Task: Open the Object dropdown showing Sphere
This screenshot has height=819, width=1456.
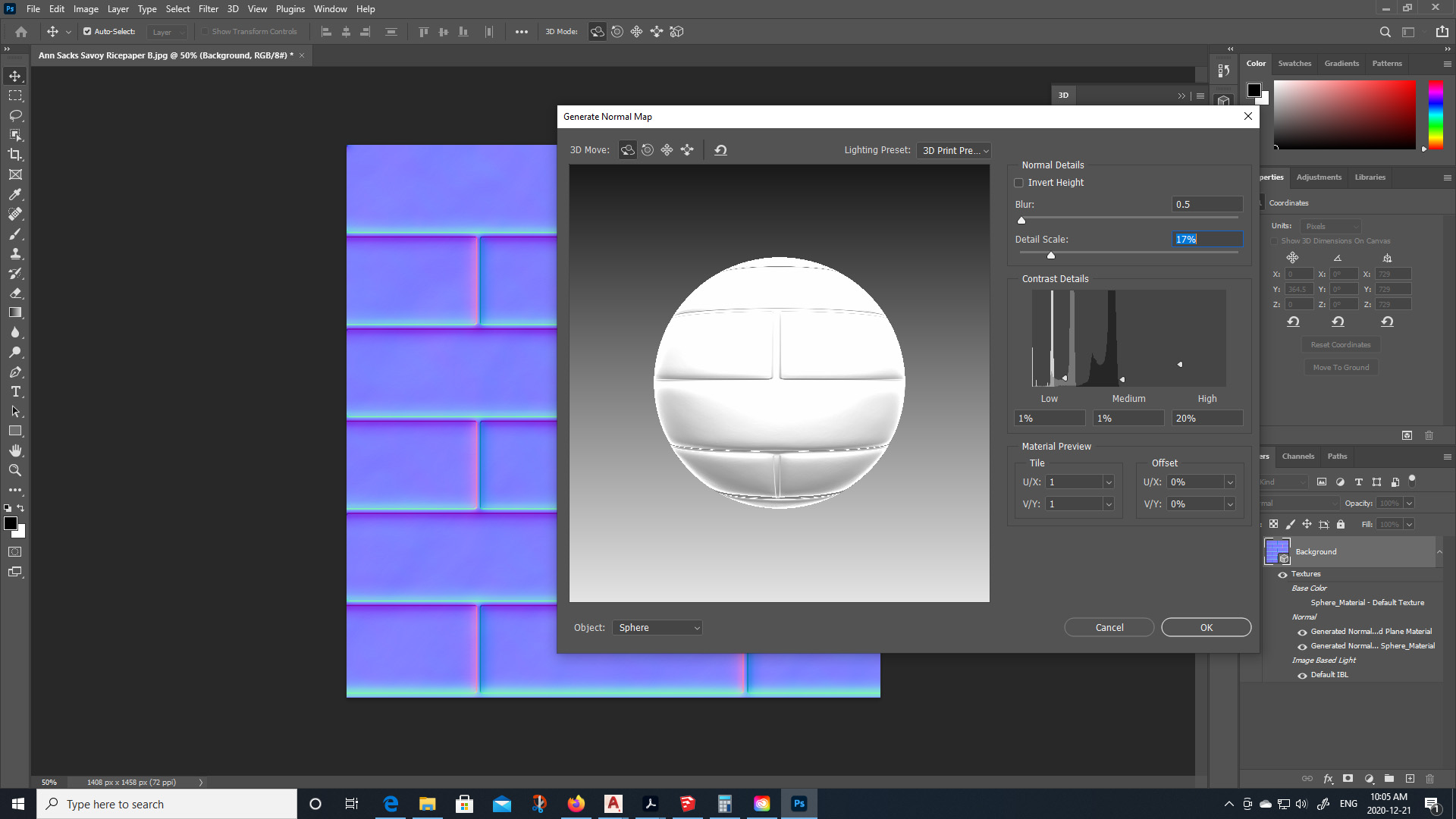Action: [657, 627]
